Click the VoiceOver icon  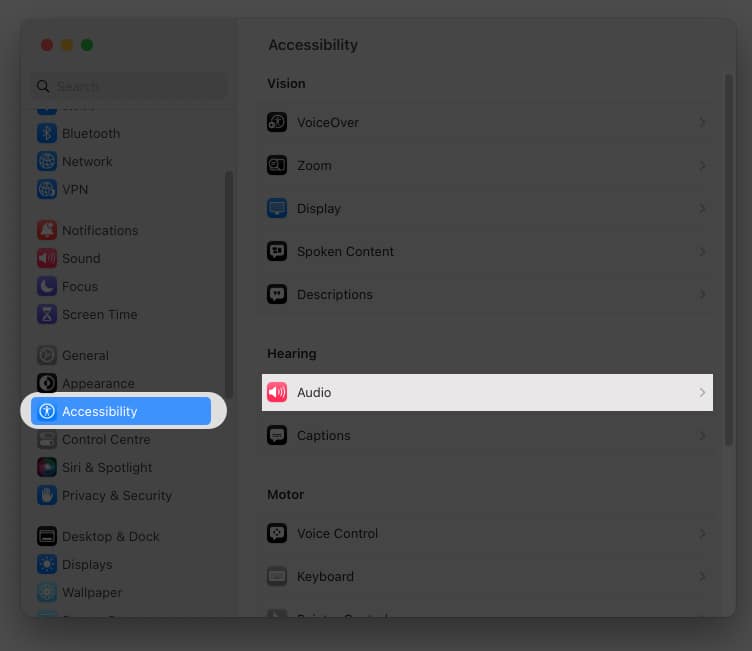pos(277,122)
